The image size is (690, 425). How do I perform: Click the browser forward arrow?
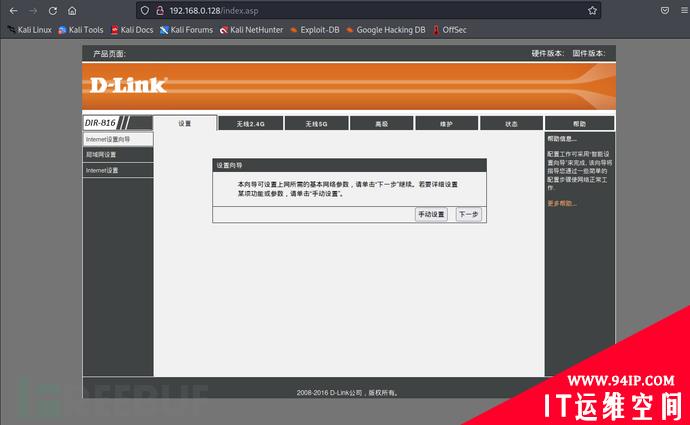coord(33,11)
